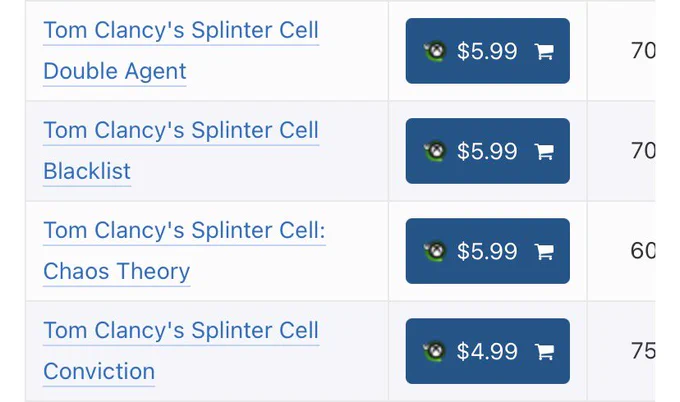Click the score 60 in the Chaos Theory row
The image size is (680, 402).
point(643,251)
